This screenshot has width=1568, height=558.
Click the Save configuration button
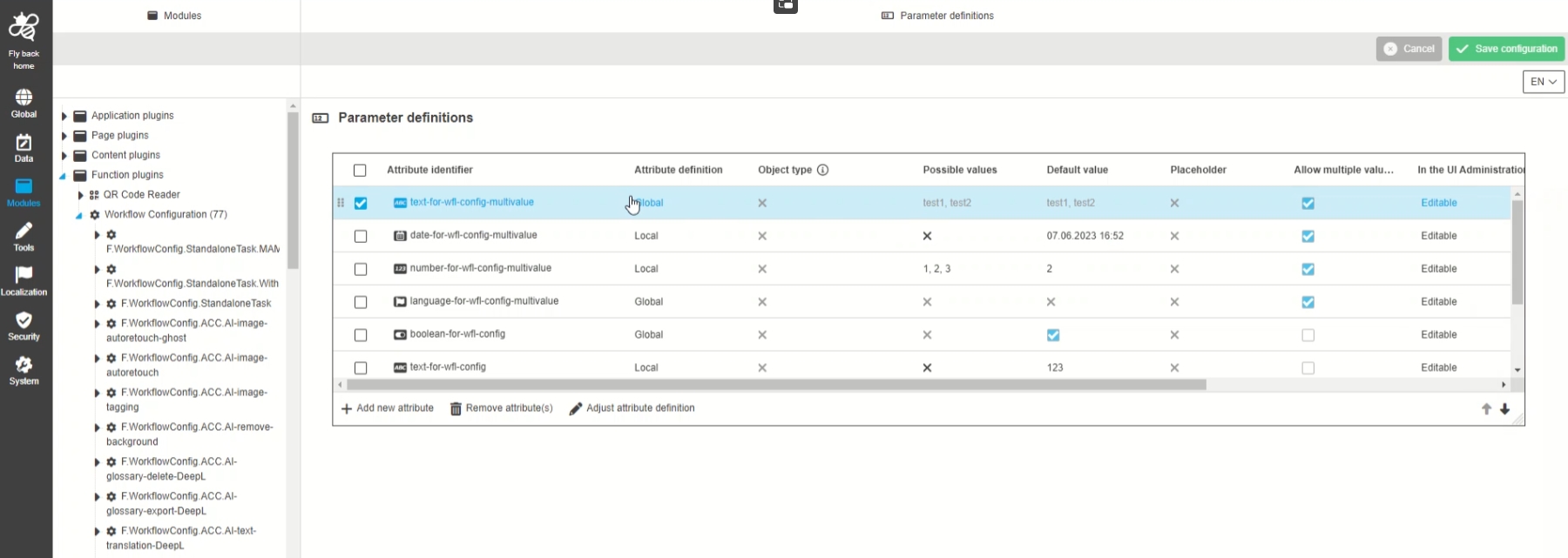(1506, 49)
